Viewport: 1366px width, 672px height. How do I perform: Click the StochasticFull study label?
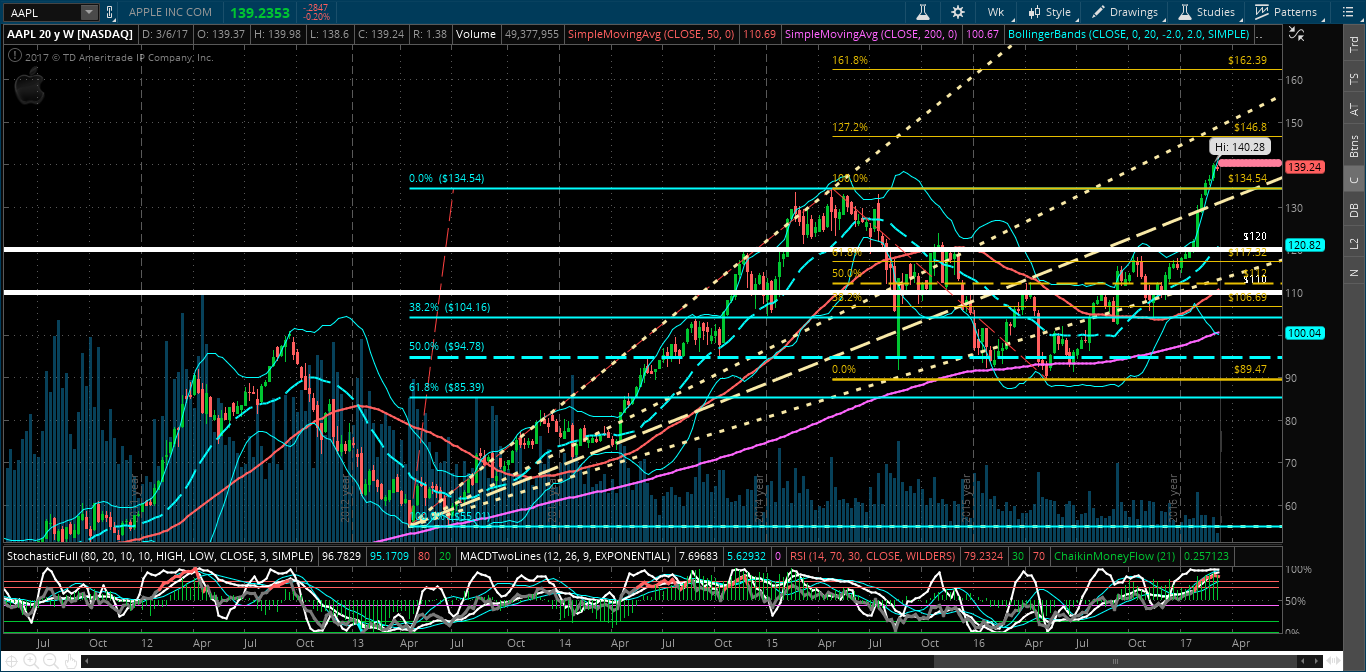point(159,555)
